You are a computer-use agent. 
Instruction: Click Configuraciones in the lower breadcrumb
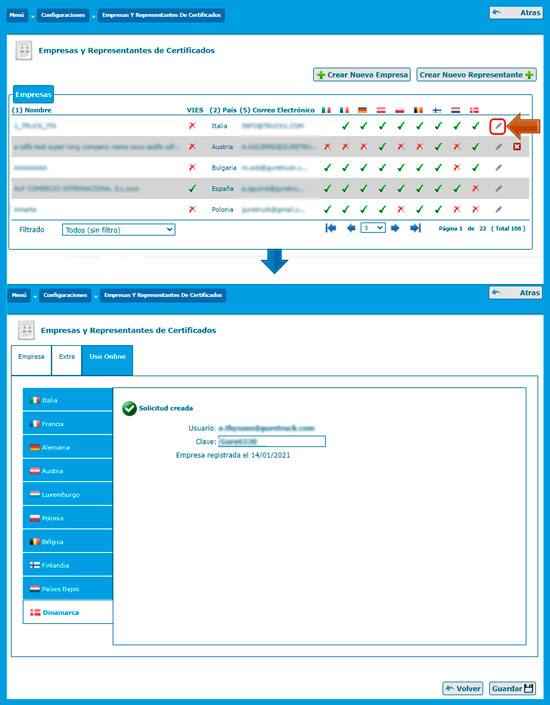(x=65, y=295)
